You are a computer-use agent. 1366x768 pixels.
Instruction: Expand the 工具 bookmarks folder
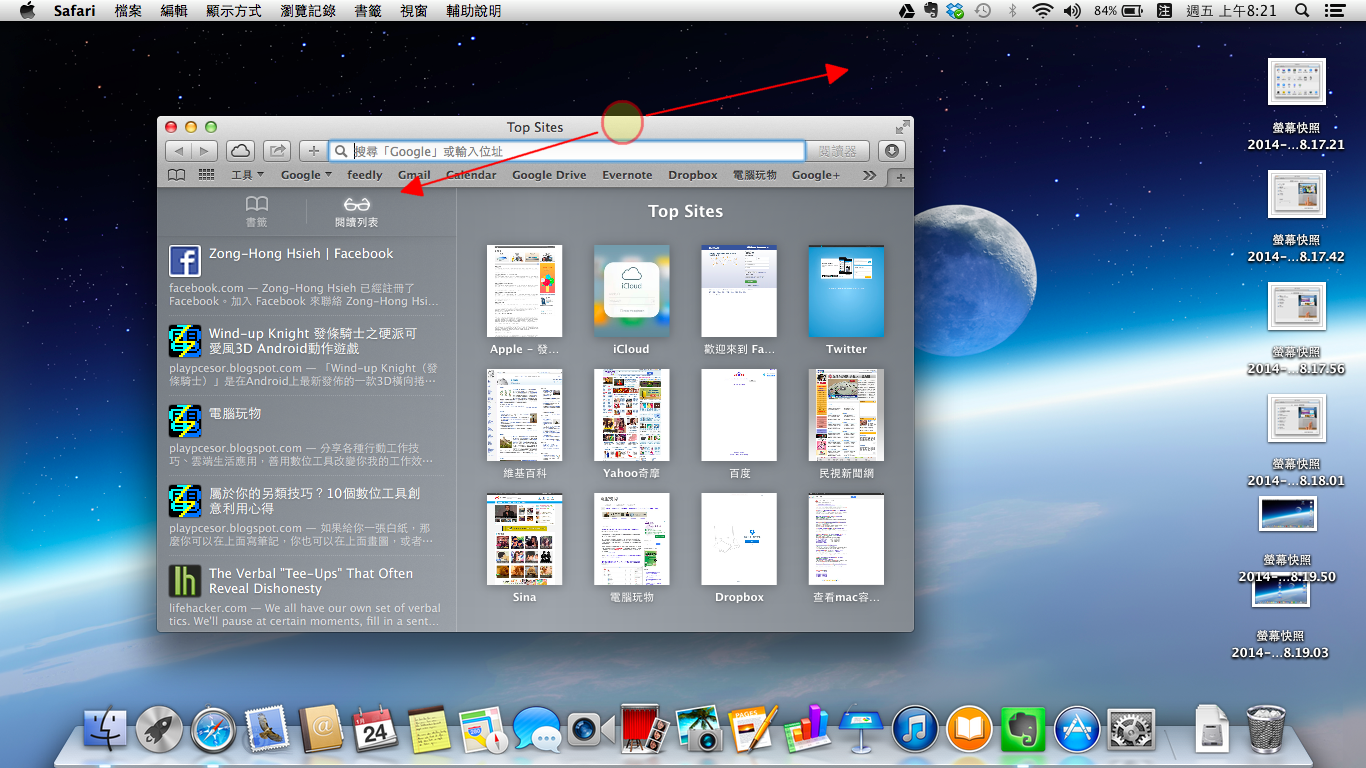[x=247, y=175]
